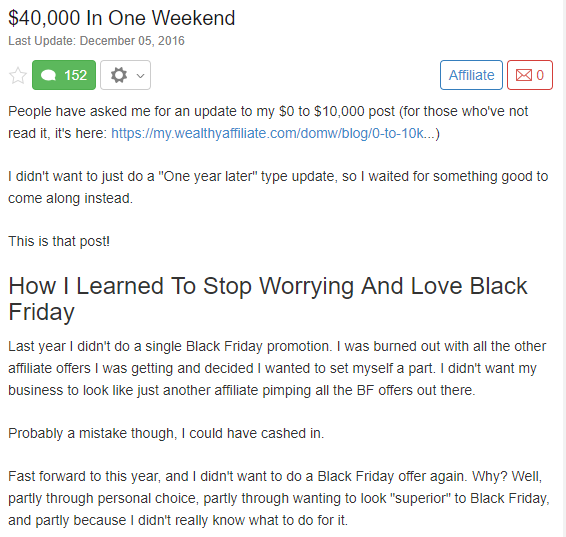
Task: Click the message count 0 next to envelope
Action: pos(540,75)
